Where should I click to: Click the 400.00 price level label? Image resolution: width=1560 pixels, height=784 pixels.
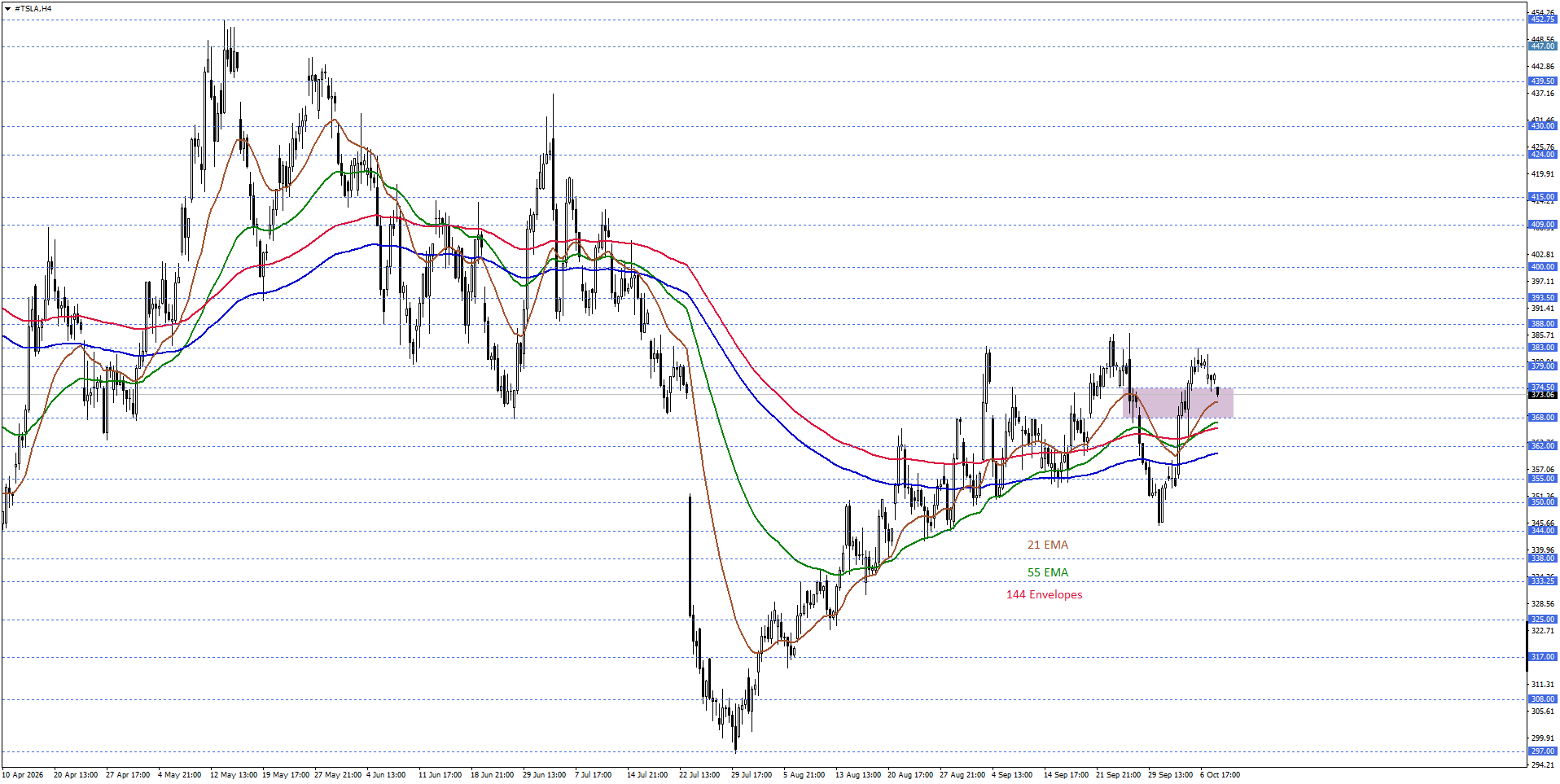pyautogui.click(x=1543, y=267)
